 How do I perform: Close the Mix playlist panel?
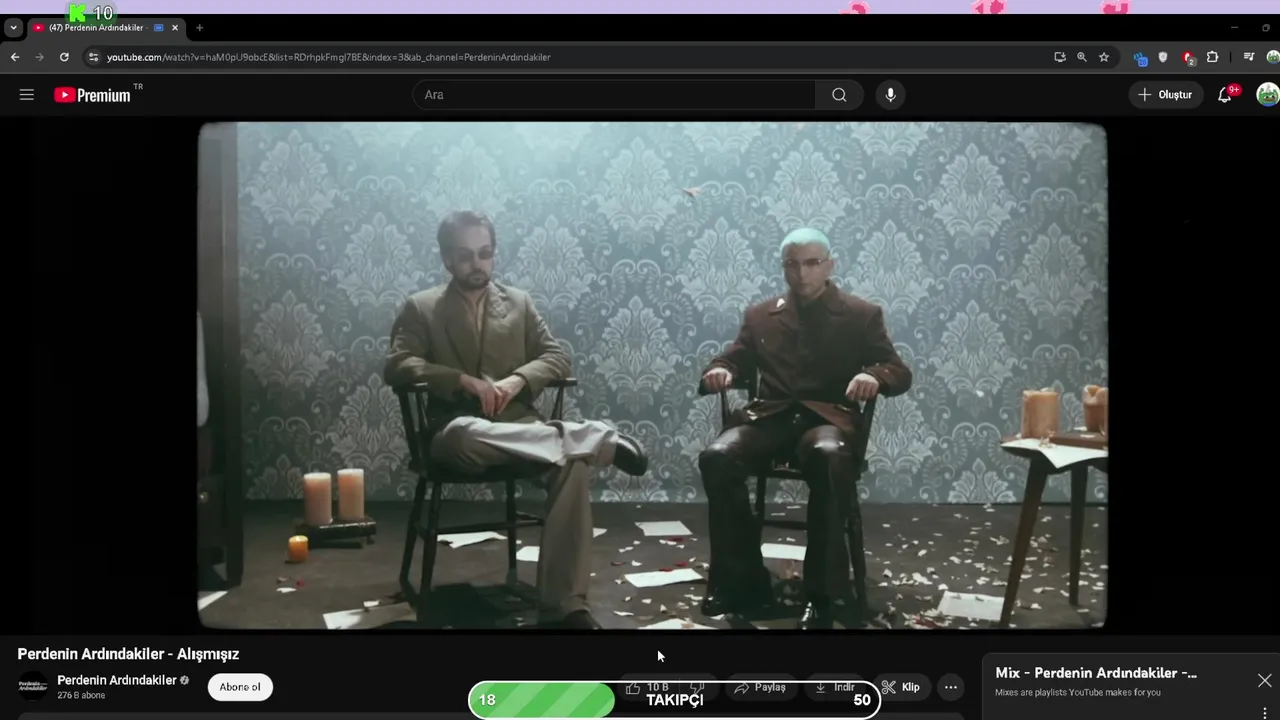point(1264,680)
